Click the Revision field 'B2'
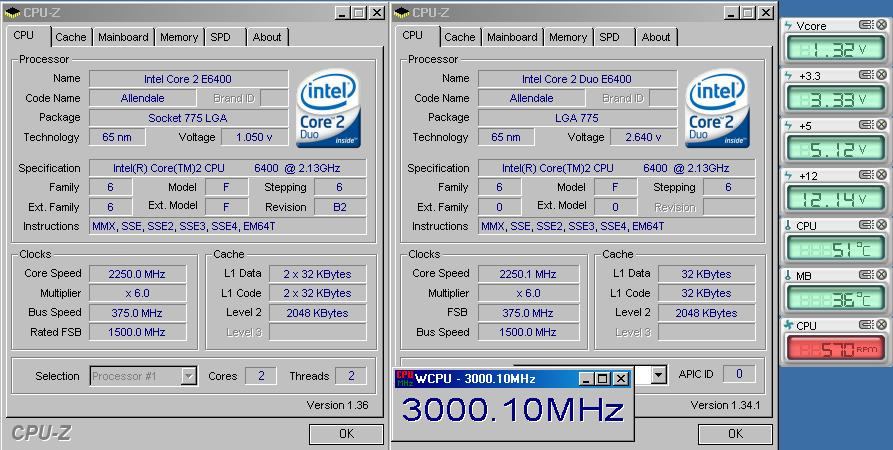The height and width of the screenshot is (450, 893). (x=340, y=207)
